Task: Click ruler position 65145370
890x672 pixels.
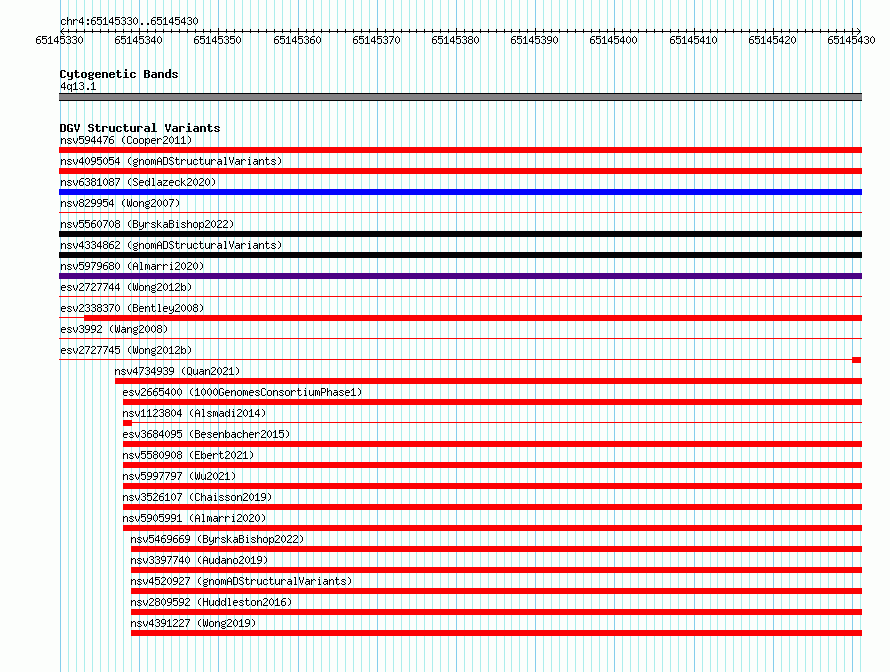Action: tap(376, 40)
